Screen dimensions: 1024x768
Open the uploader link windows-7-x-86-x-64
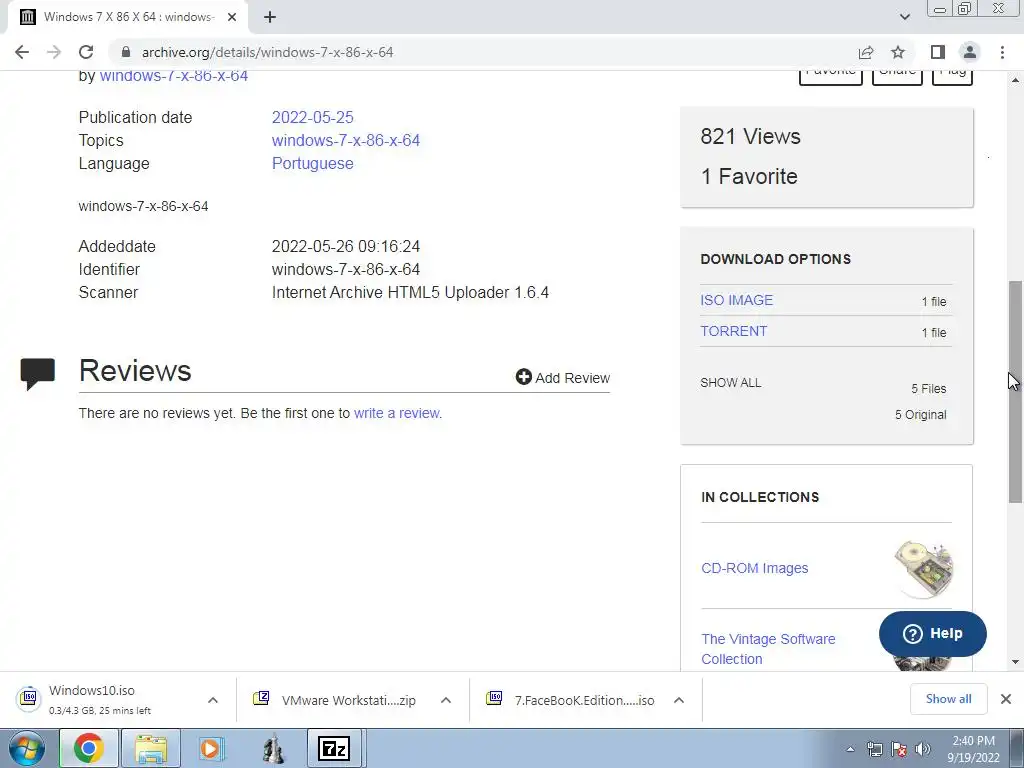tap(174, 75)
